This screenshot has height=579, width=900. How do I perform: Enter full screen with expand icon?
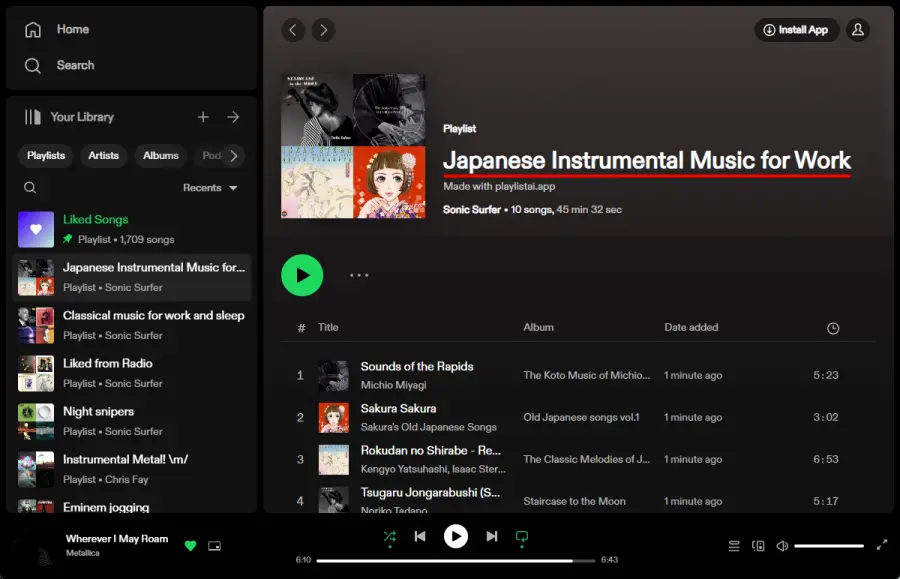881,545
